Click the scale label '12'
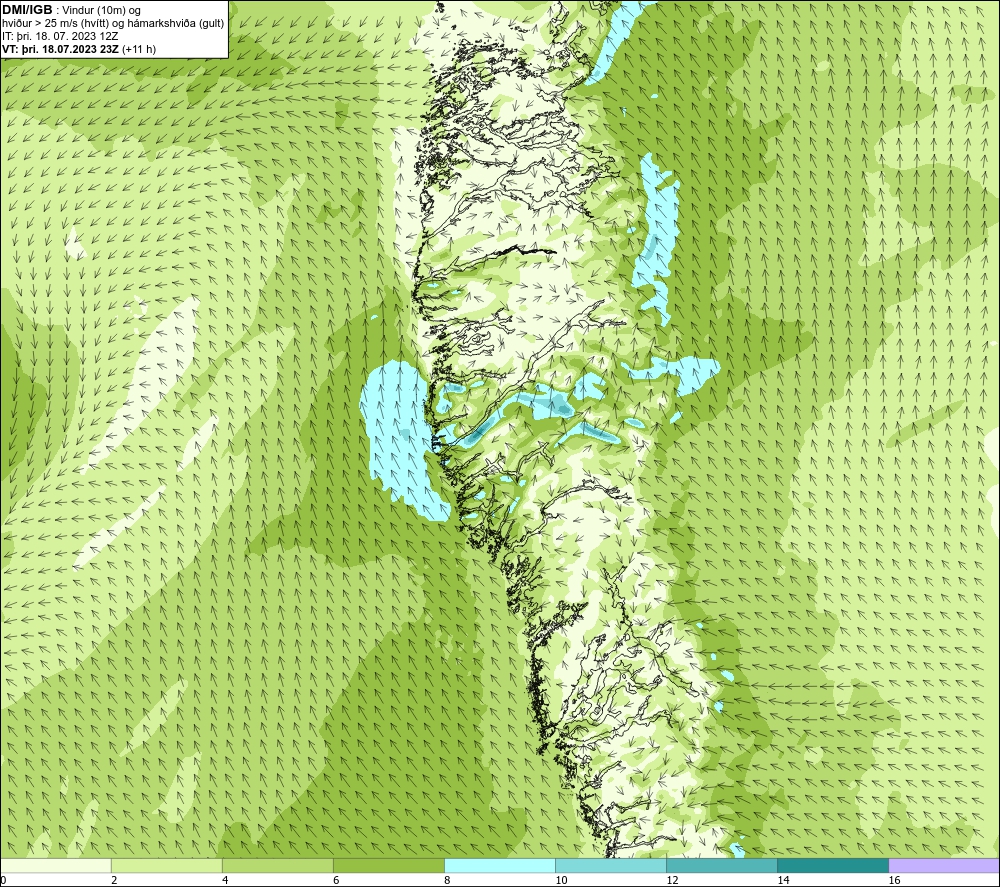 672,881
